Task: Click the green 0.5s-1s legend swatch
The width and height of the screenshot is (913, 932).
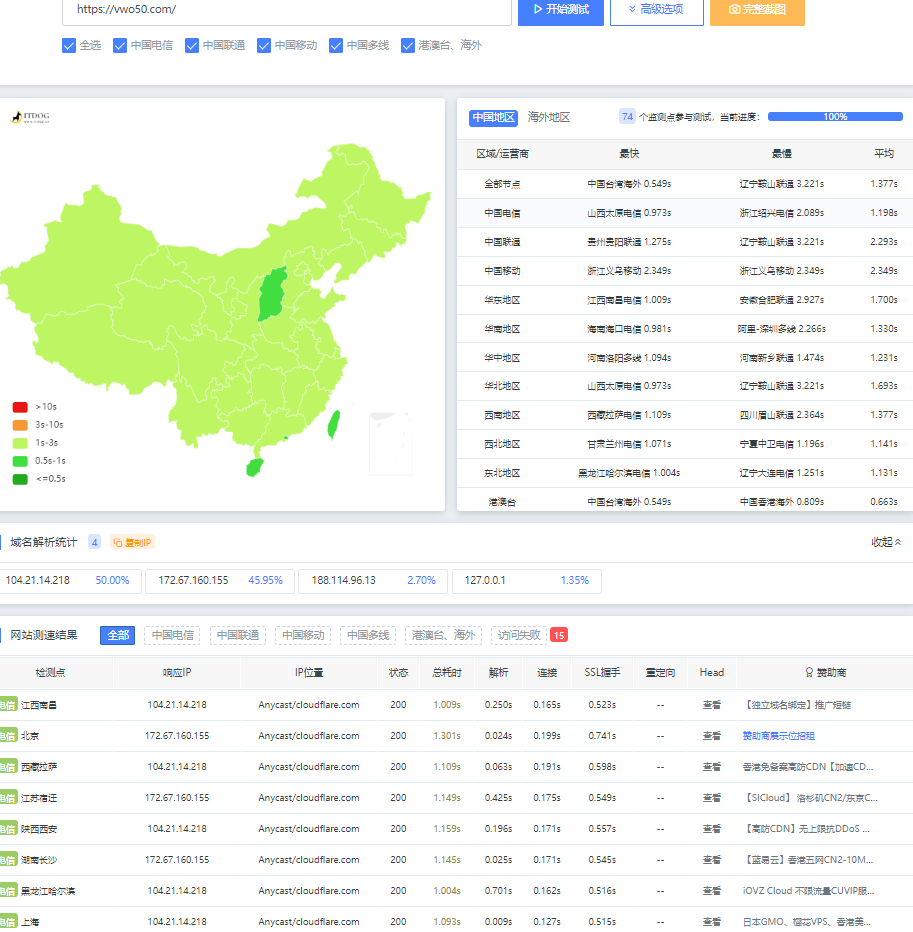Action: point(20,461)
